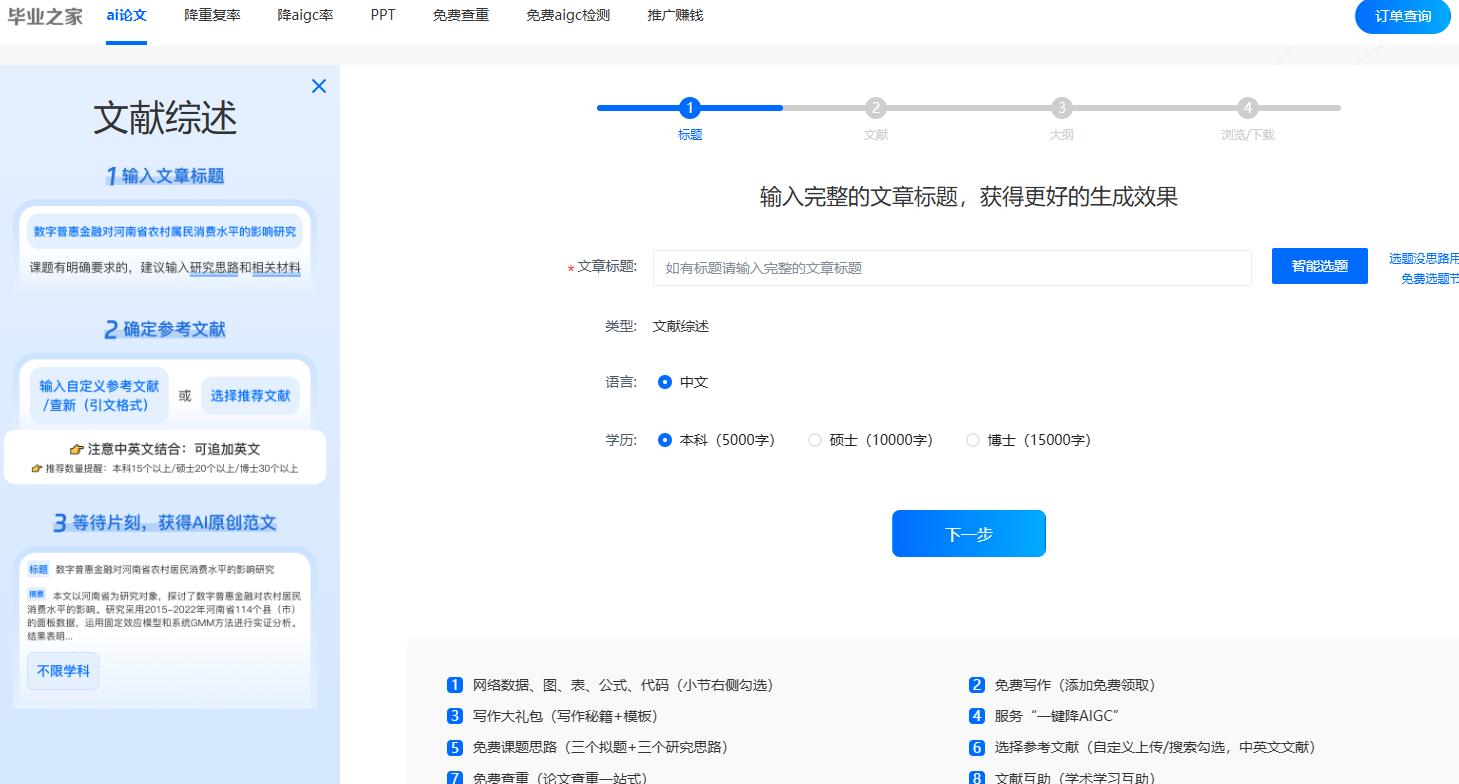Click the 智能选题 button
Image resolution: width=1459 pixels, height=784 pixels.
(x=1319, y=266)
